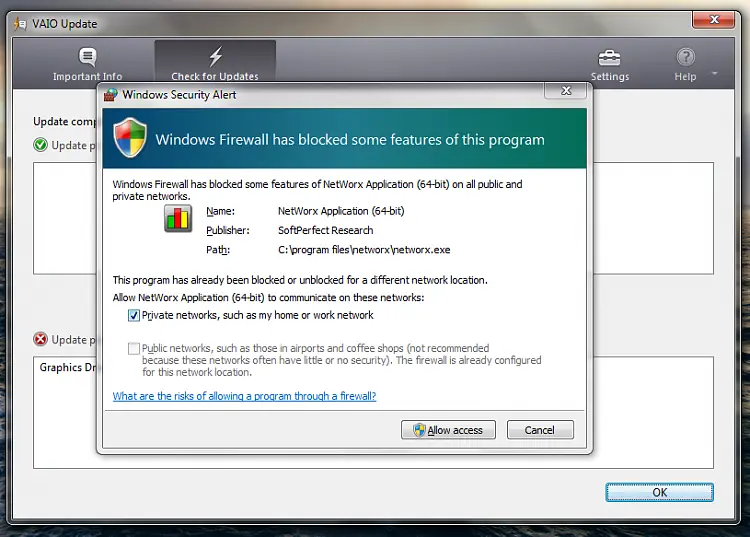
Task: Open the Important Info tab in VAIO Update
Action: (x=87, y=65)
